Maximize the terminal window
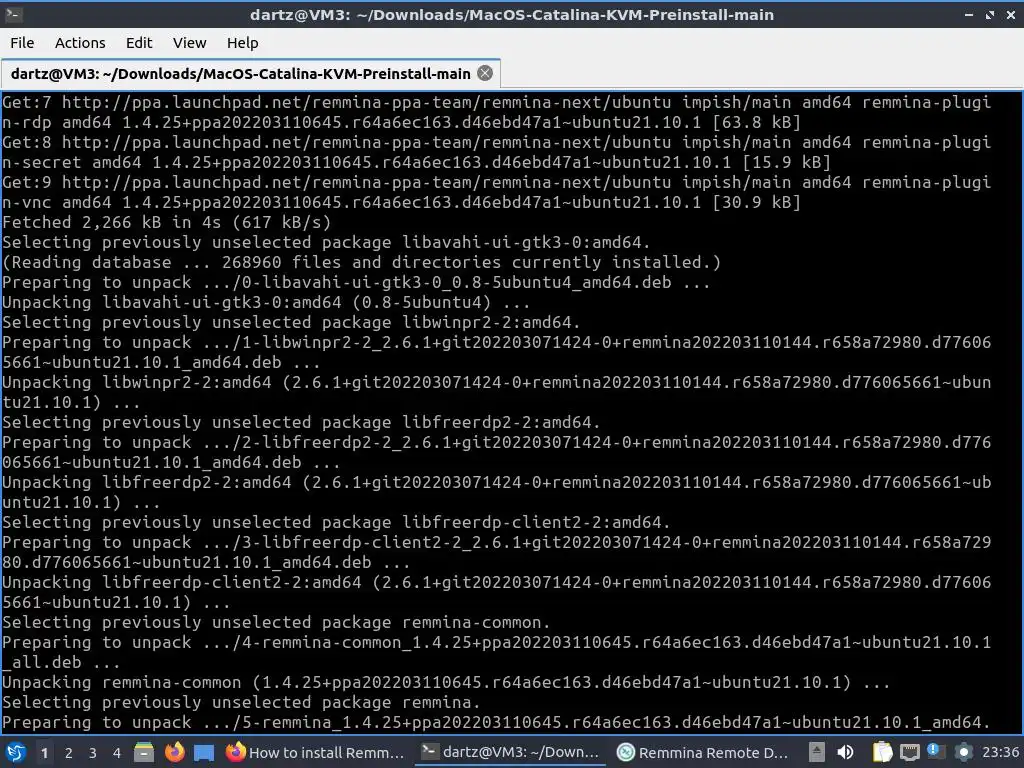 pos(990,14)
